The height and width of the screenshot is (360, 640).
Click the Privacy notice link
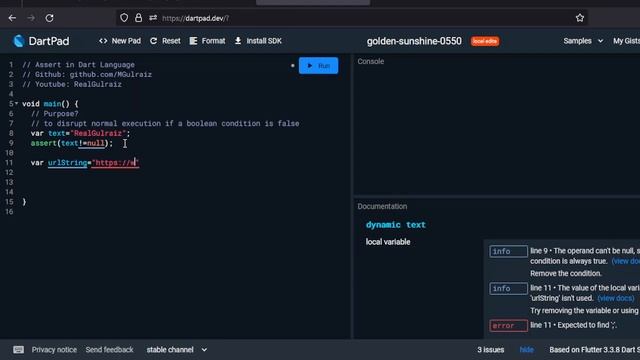(x=54, y=350)
